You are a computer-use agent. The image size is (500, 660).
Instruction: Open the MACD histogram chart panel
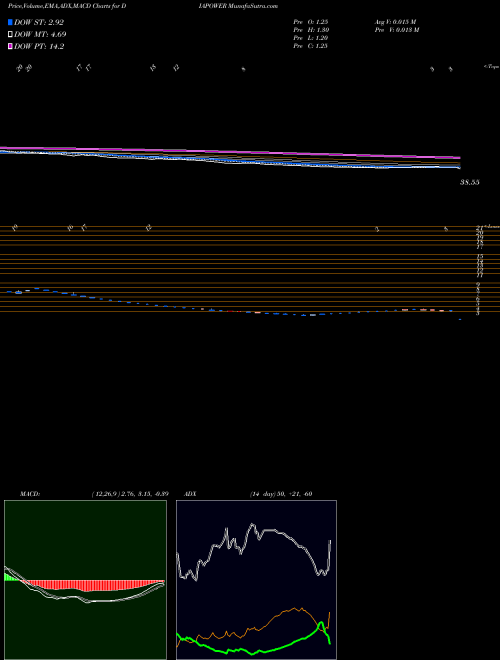coord(85,580)
